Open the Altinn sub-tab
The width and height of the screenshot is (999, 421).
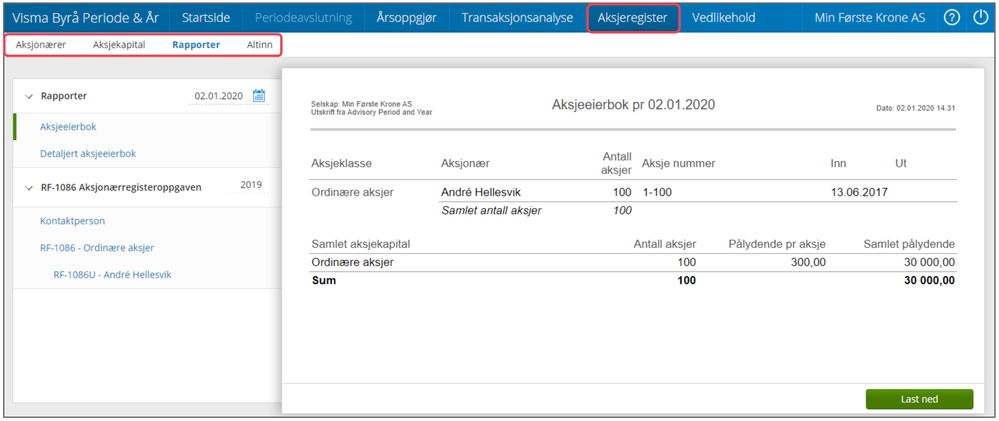(x=259, y=45)
